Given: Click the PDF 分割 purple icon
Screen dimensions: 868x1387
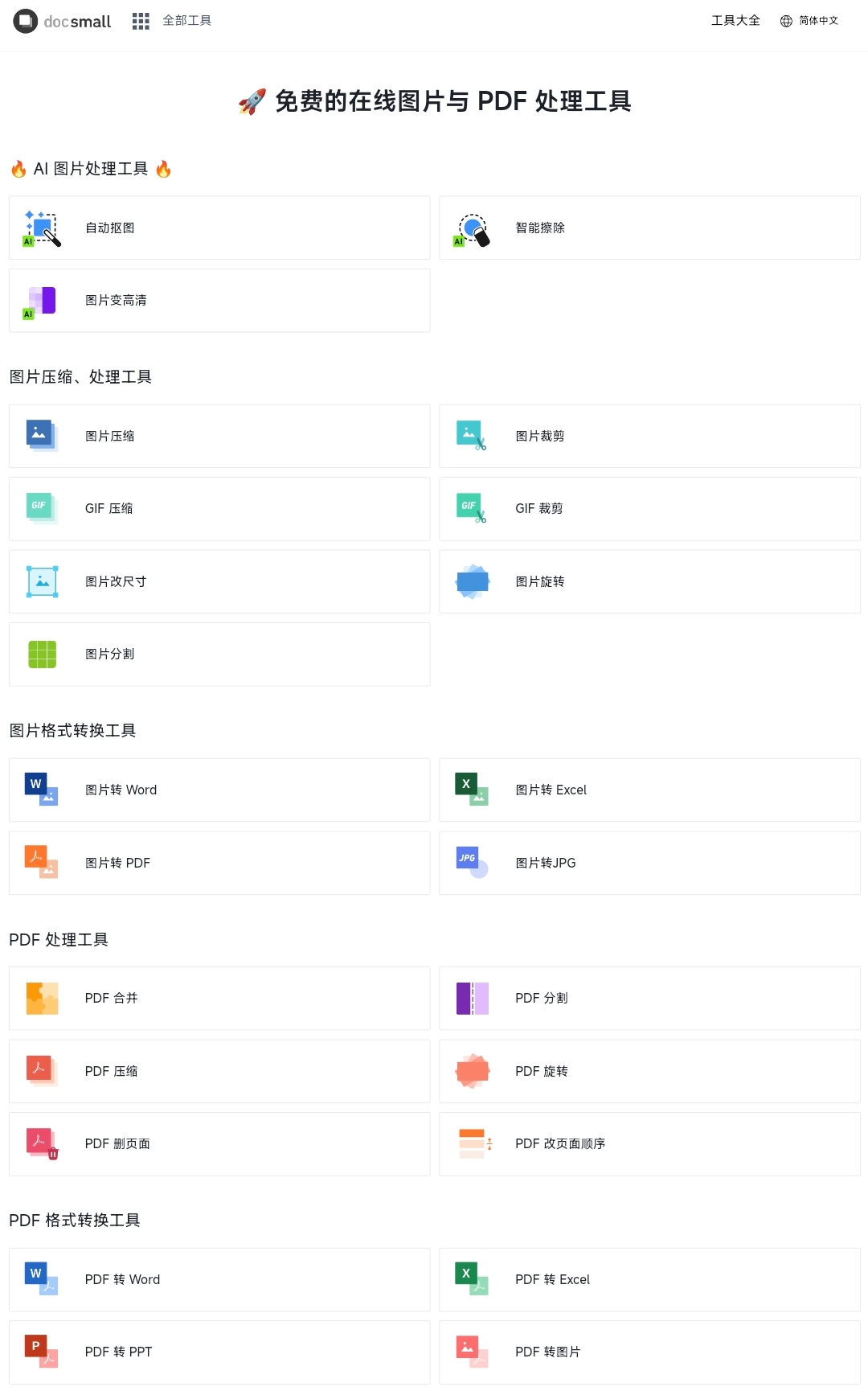Looking at the screenshot, I should point(473,999).
